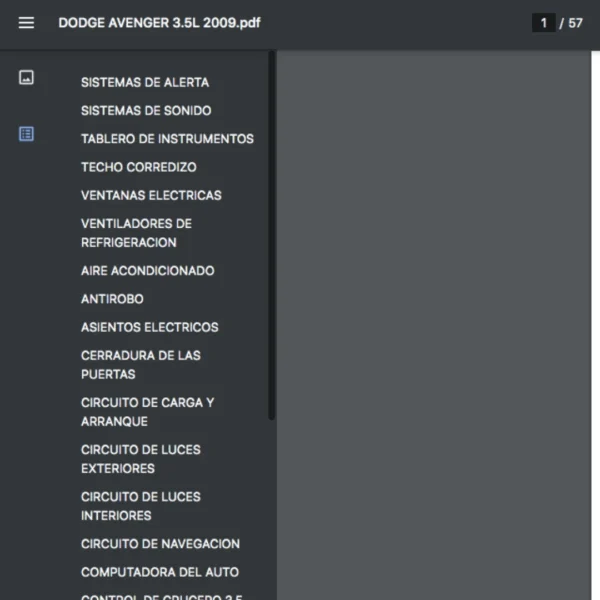Toggle the sidebar with the hamburger menu icon

tap(26, 23)
